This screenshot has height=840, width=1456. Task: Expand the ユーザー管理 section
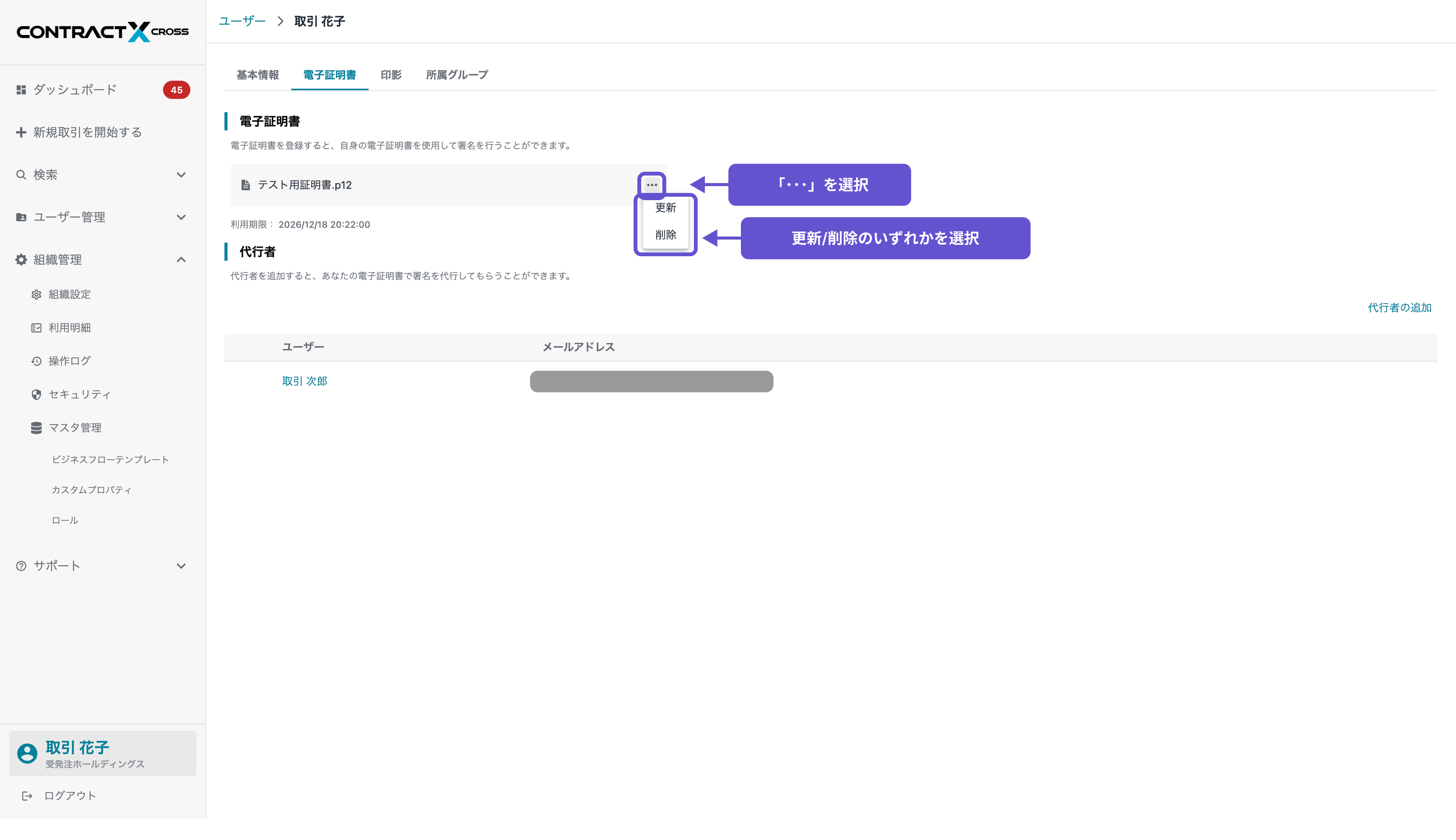[180, 217]
